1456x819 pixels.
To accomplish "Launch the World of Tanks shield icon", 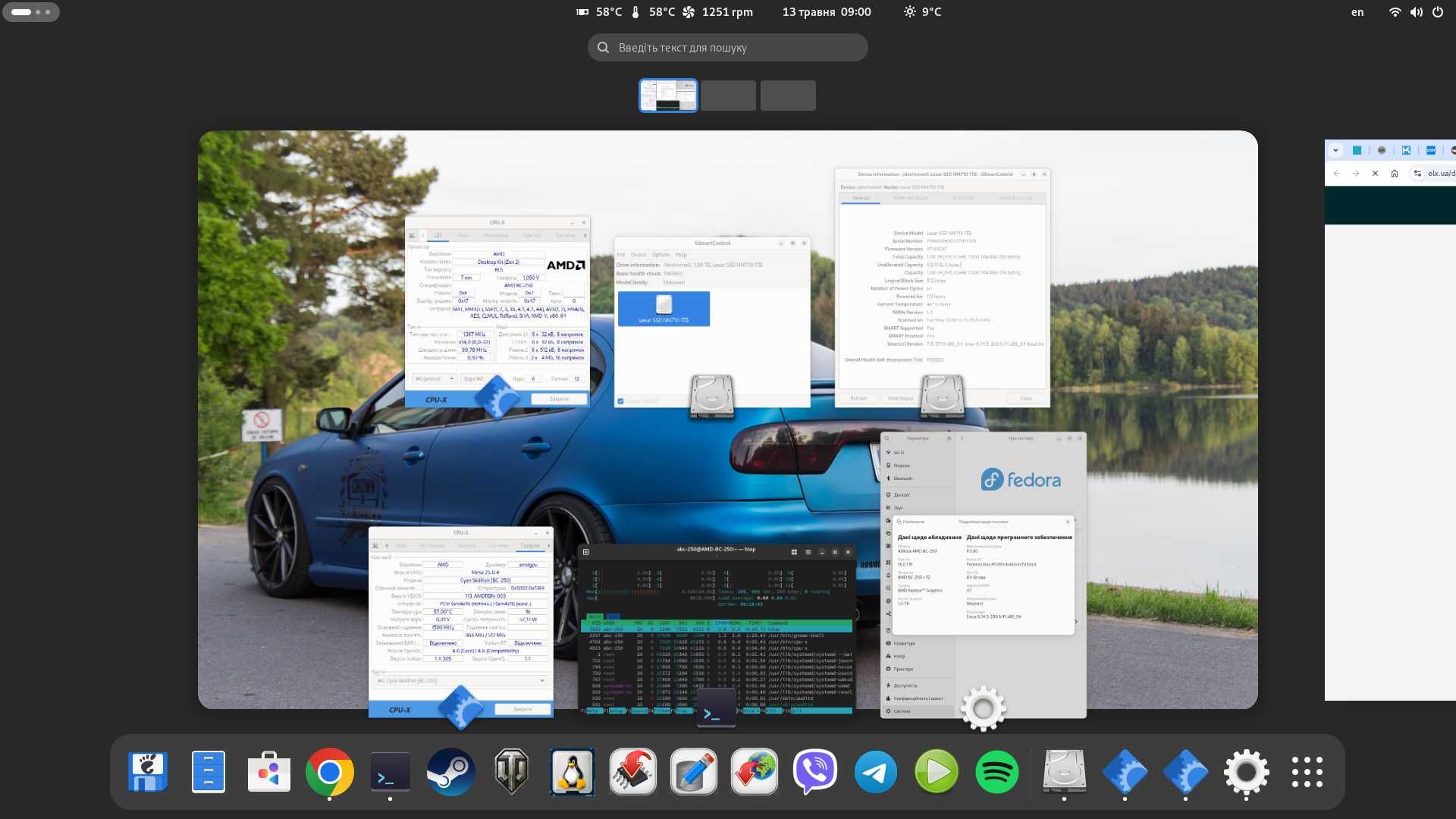I will 512,772.
